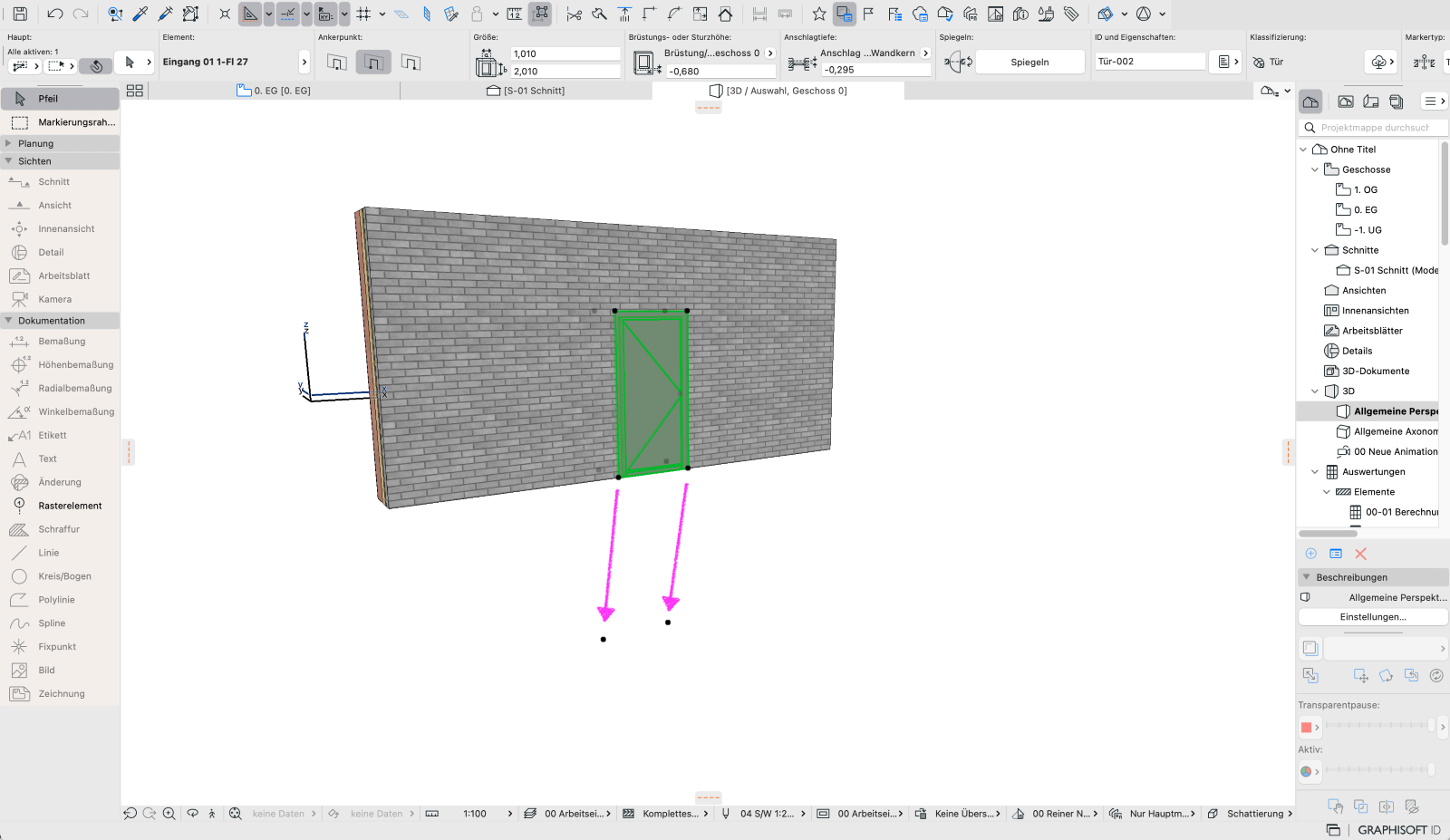Select the Markierungsrahmen marquee tool

point(60,122)
